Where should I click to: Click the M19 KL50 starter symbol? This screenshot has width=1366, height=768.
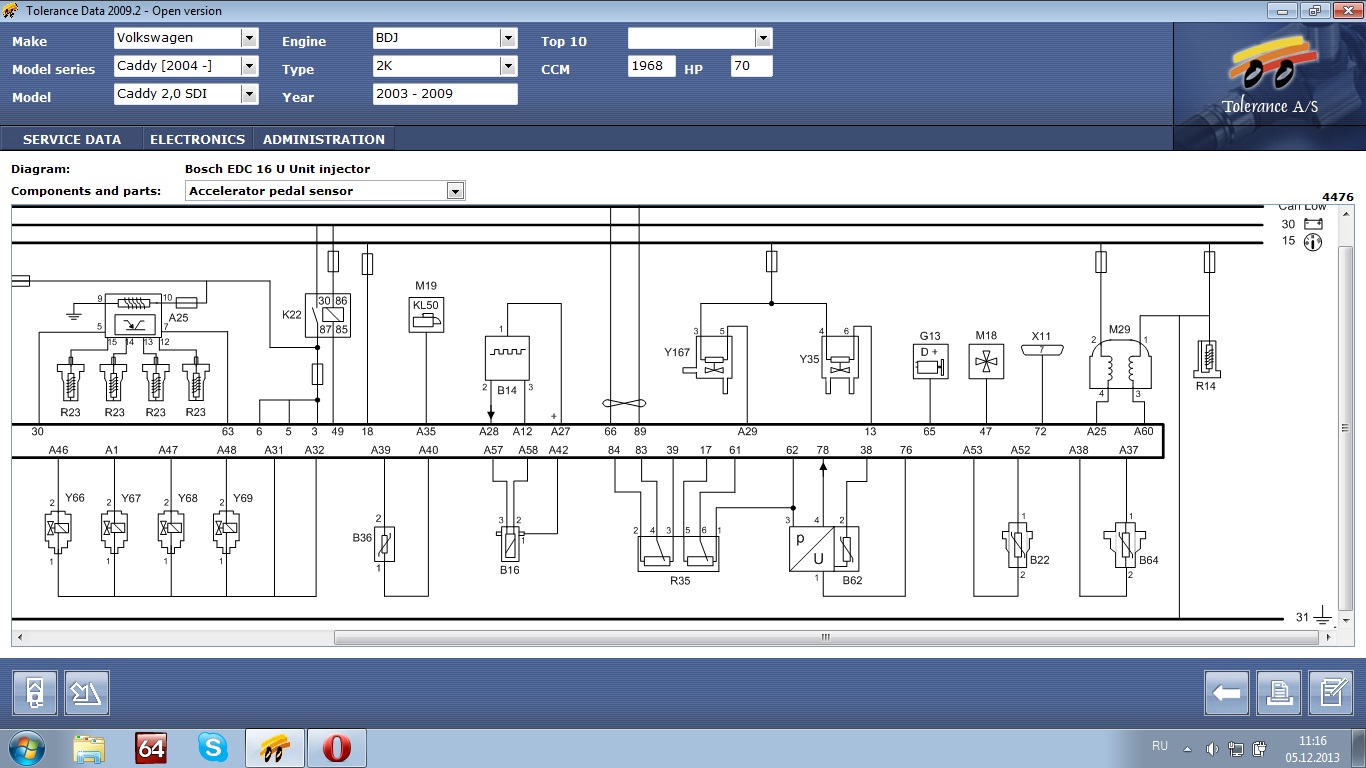(426, 315)
